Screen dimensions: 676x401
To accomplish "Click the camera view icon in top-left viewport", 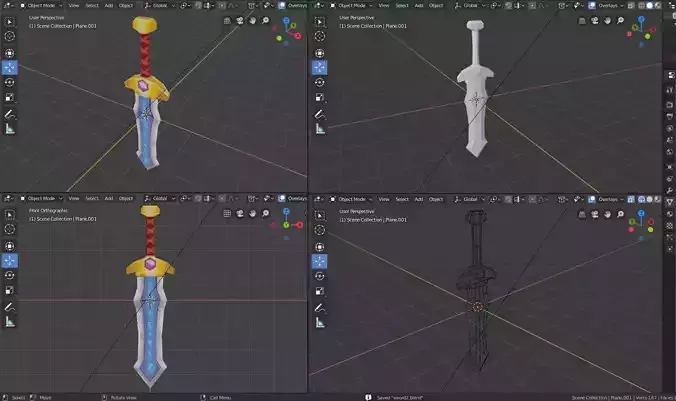I will click(240, 21).
